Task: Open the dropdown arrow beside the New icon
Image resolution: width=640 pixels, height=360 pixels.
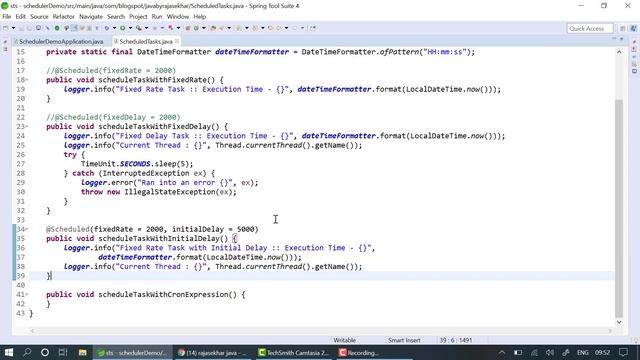Action: click(13, 28)
